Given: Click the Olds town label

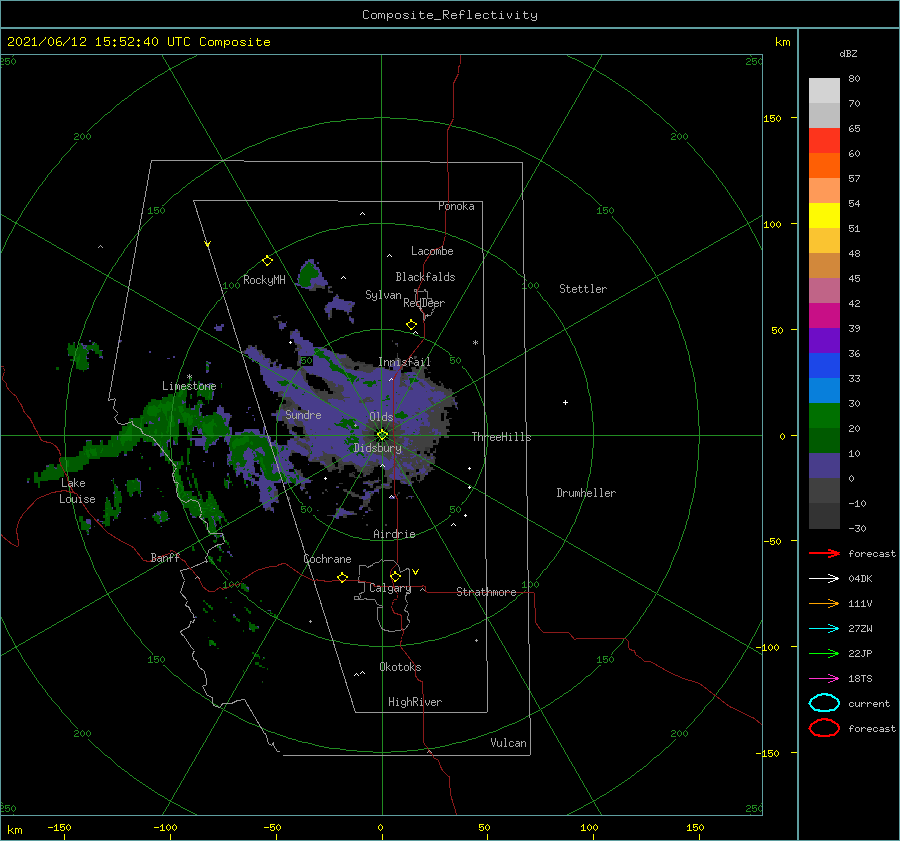Looking at the screenshot, I should (x=381, y=417).
